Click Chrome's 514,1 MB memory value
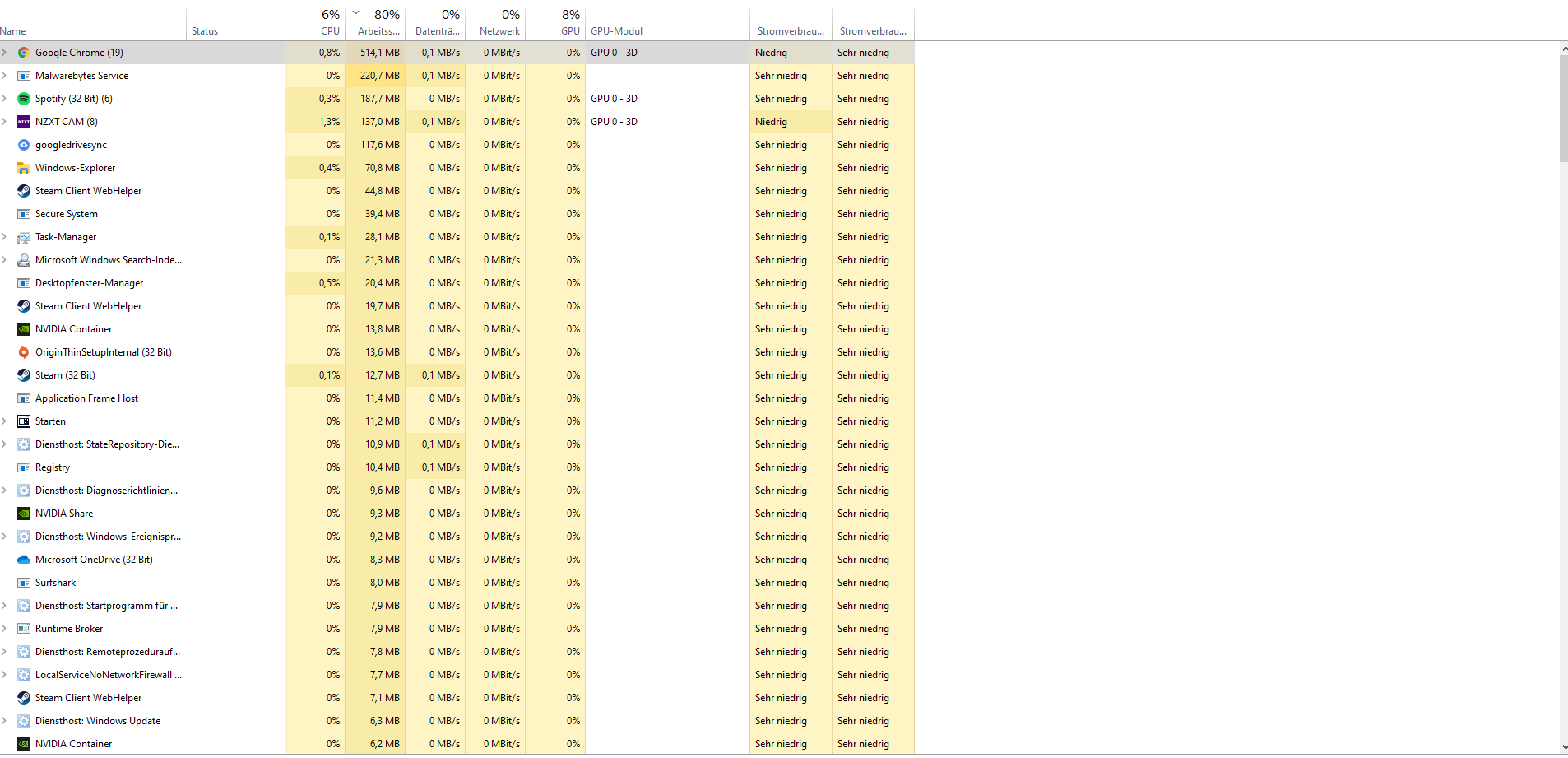This screenshot has width=1568, height=758. tap(380, 53)
